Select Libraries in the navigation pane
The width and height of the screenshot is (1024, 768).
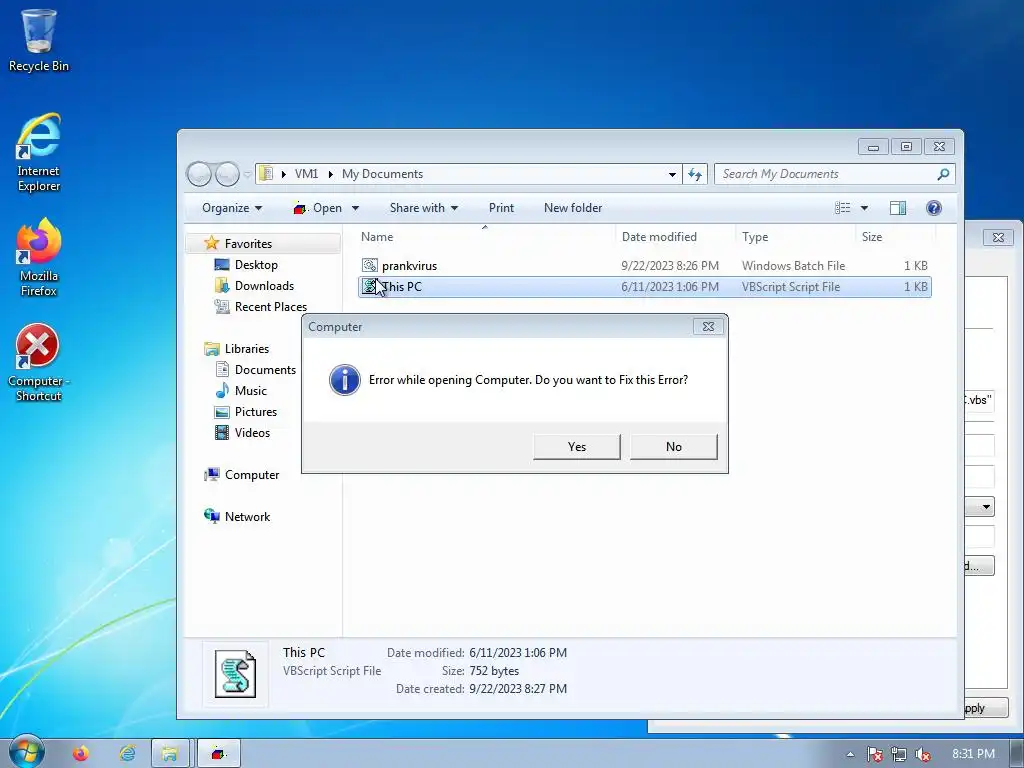tap(247, 349)
